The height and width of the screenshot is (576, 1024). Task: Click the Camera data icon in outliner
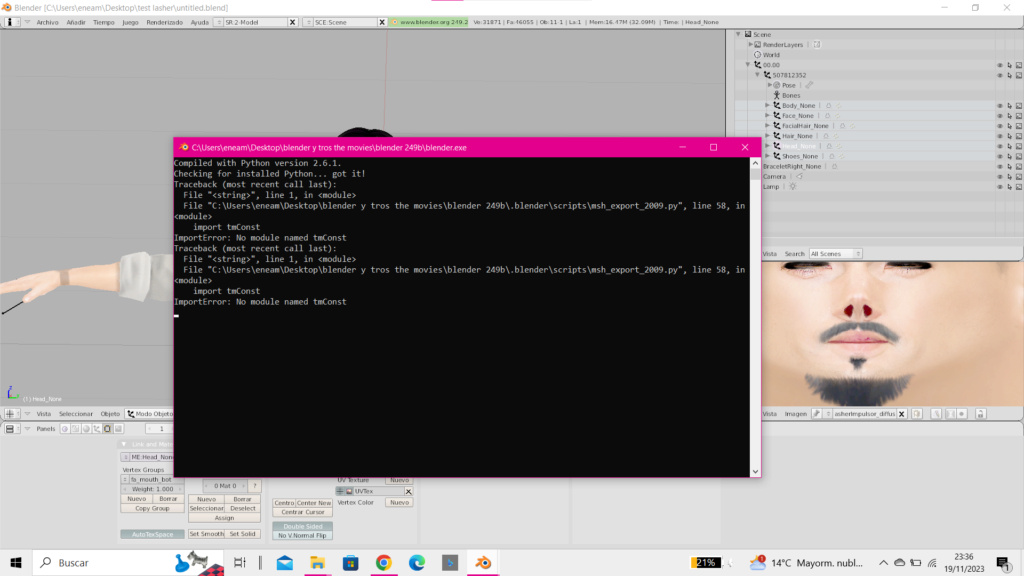(x=799, y=176)
